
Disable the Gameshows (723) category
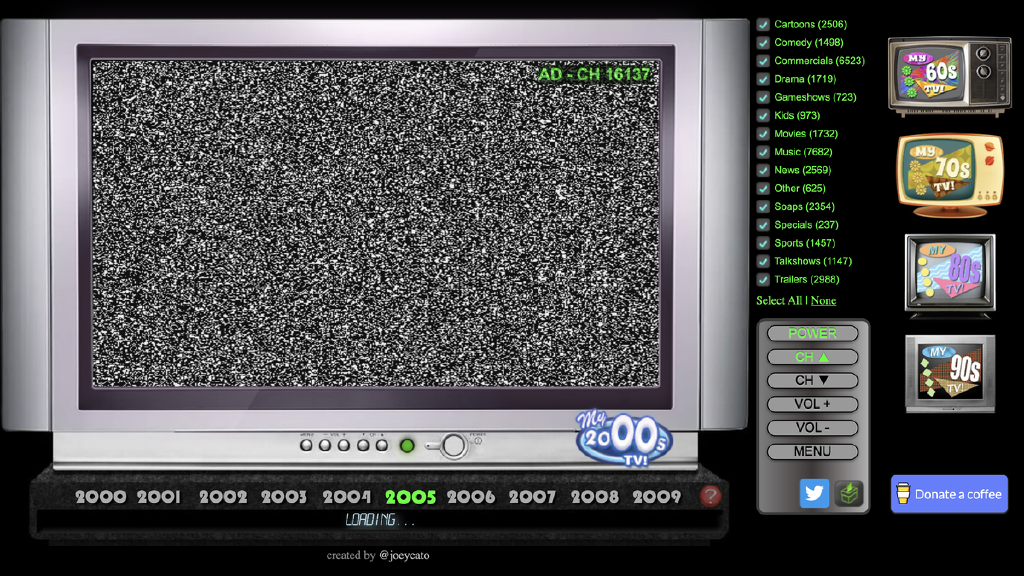(x=763, y=98)
